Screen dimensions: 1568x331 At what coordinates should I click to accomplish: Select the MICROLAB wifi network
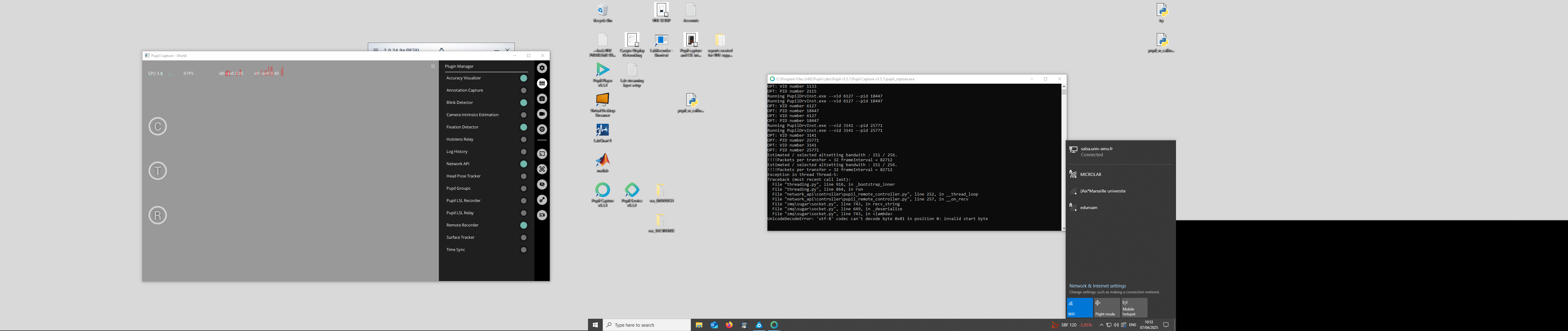point(1120,174)
